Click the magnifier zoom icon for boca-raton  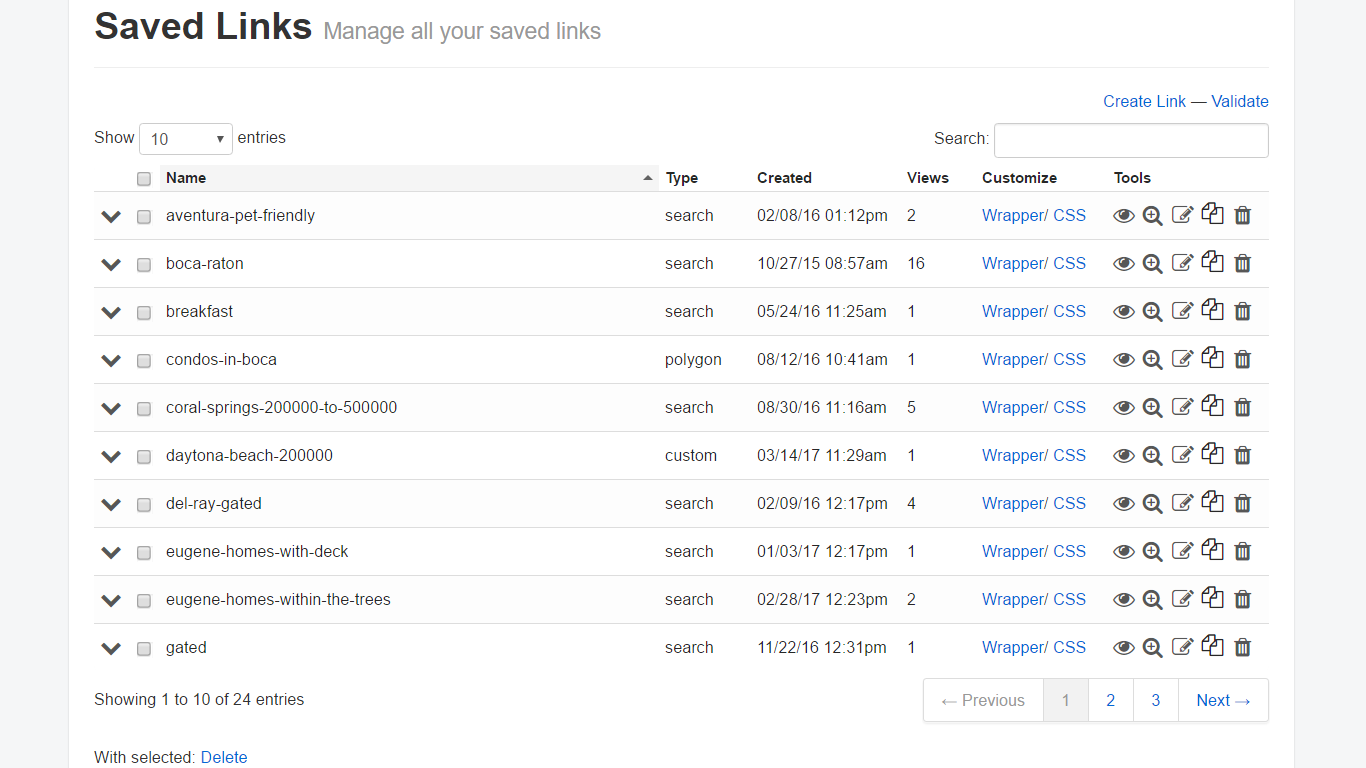coord(1153,264)
